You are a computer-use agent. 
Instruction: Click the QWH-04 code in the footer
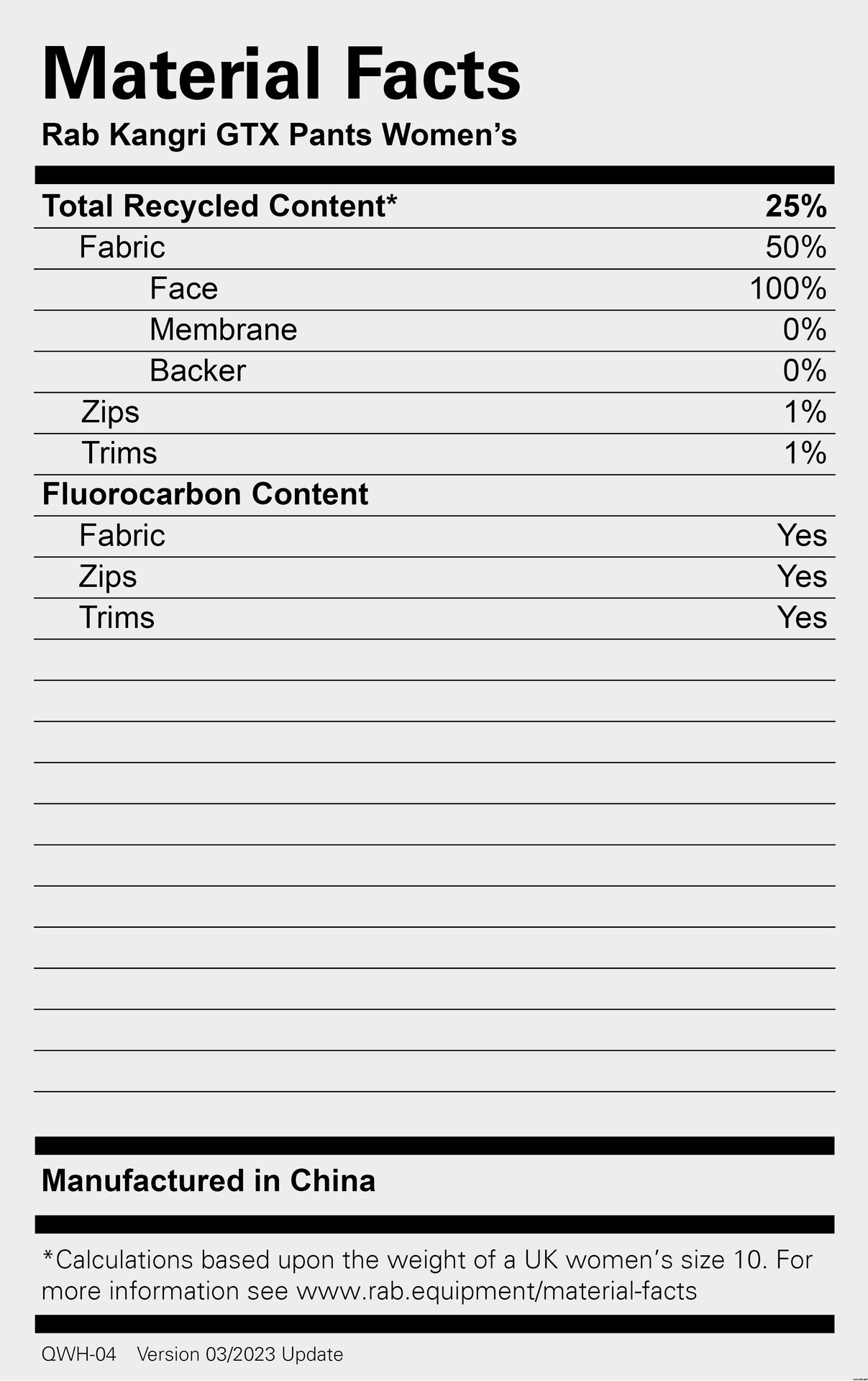click(78, 1354)
